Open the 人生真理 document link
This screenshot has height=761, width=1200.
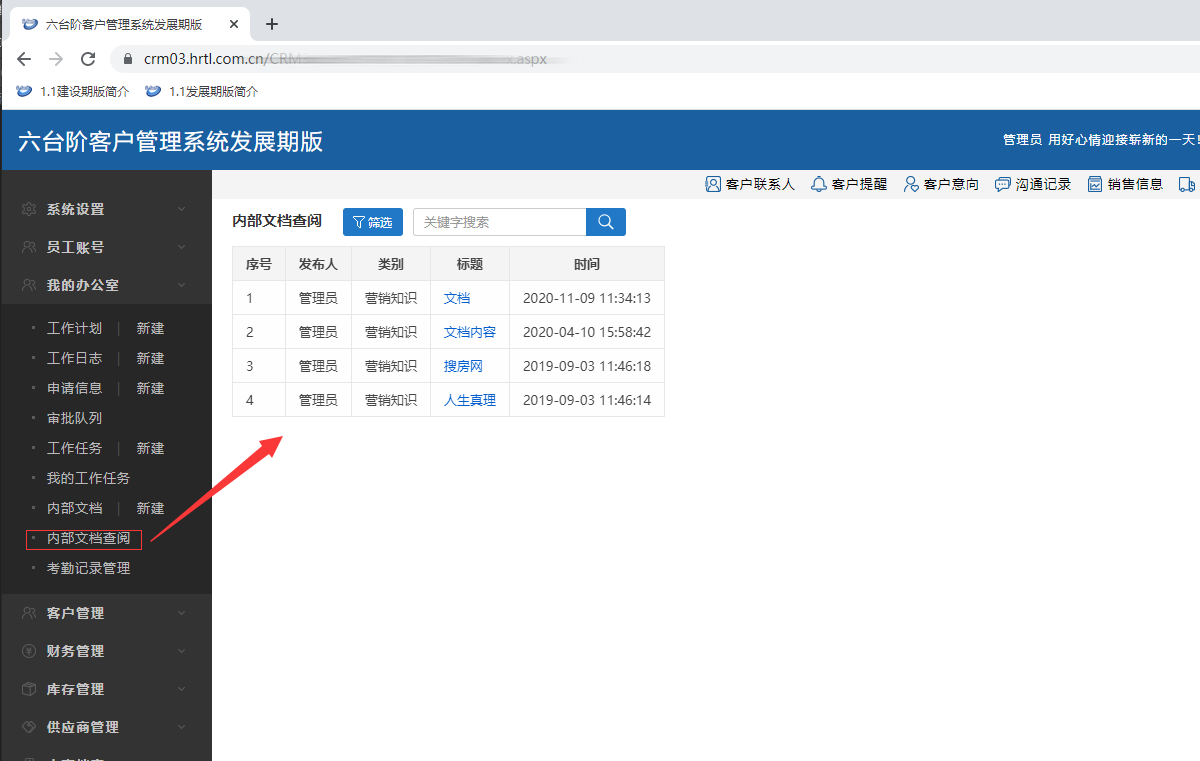pos(470,400)
